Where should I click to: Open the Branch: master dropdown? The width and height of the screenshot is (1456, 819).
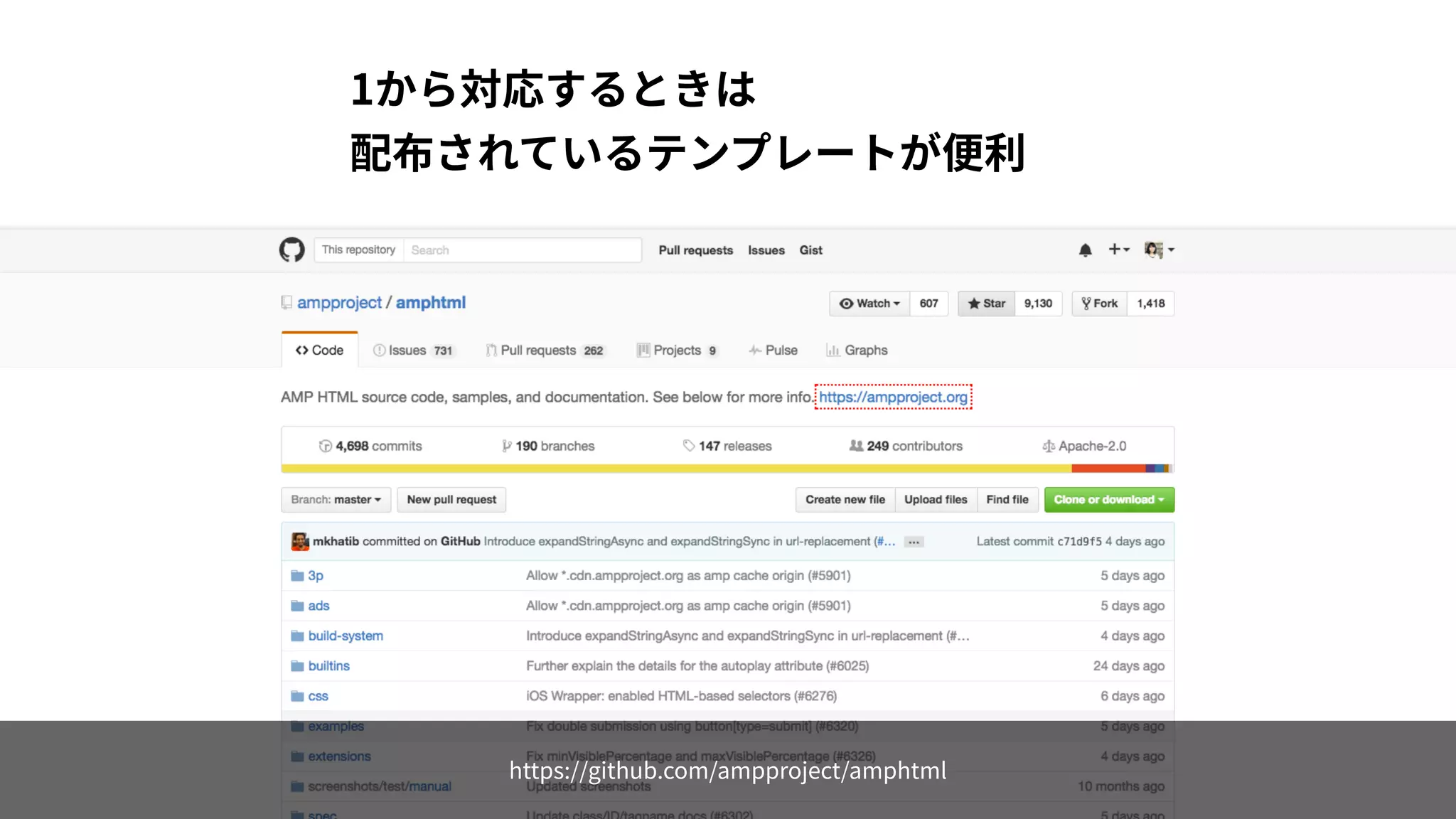point(336,500)
